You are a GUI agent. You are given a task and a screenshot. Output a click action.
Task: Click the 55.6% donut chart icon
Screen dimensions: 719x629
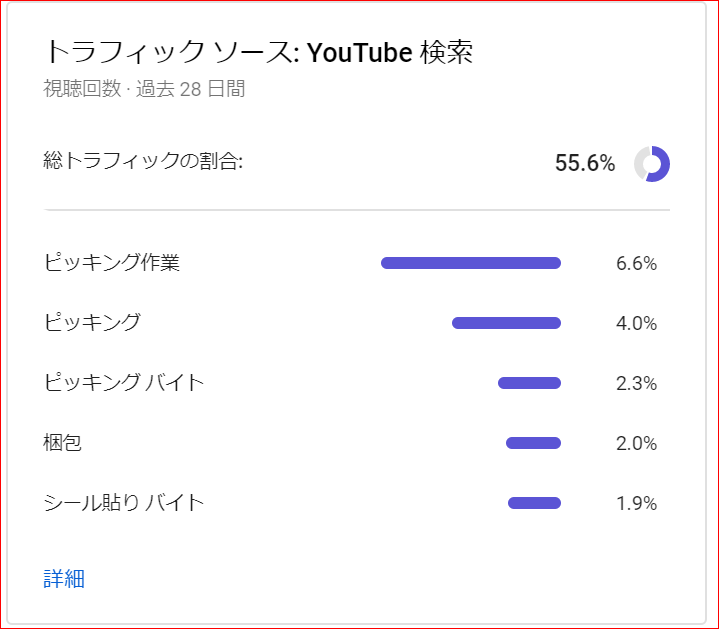[652, 164]
